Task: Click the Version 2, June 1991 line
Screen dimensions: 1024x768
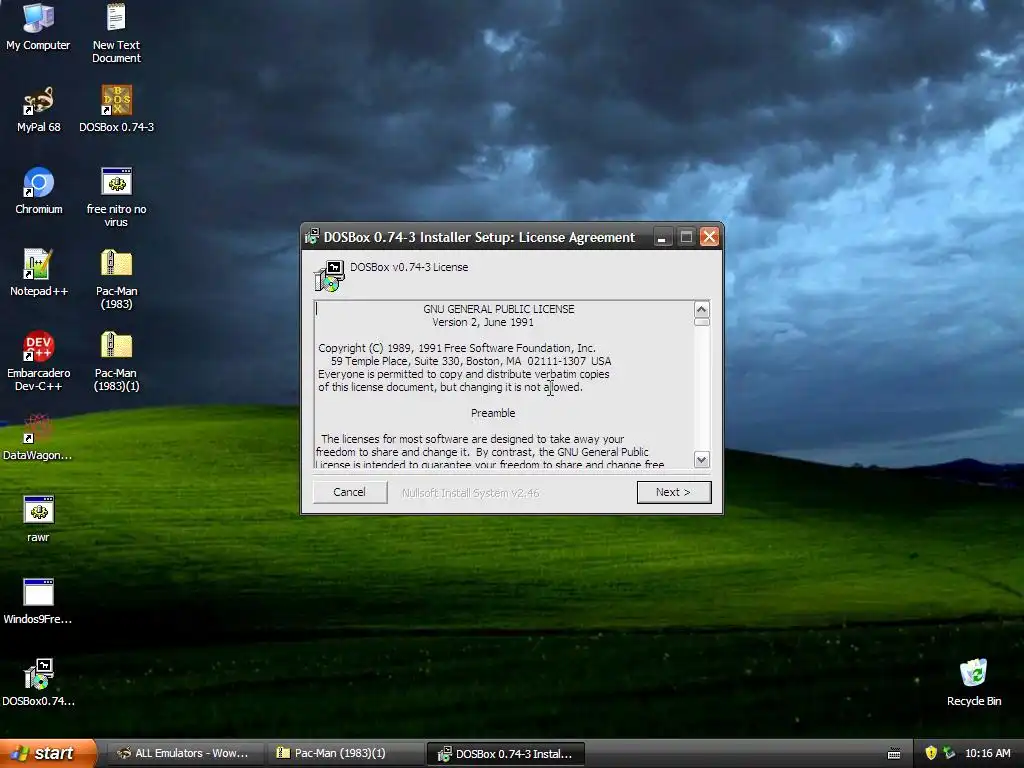Action: 483,322
